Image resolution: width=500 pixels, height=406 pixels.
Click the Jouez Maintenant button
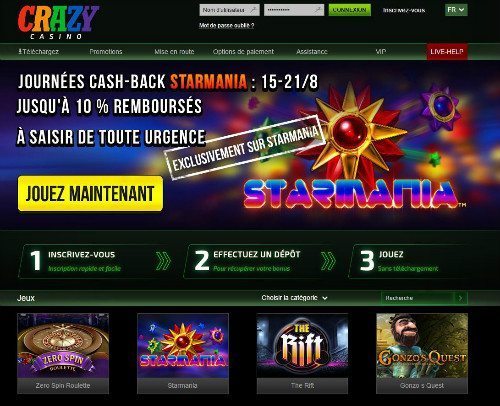90,194
